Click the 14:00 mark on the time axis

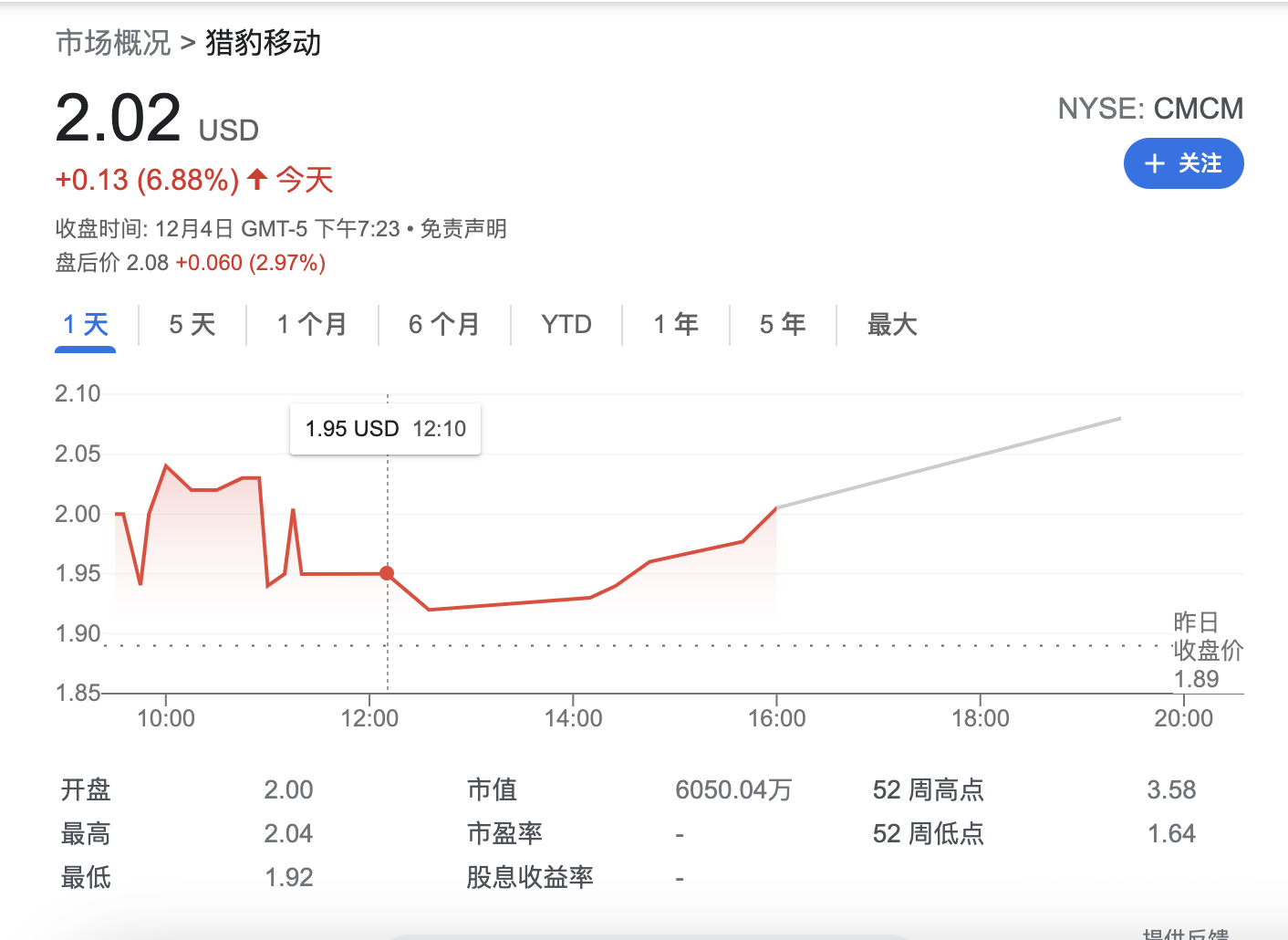pyautogui.click(x=573, y=718)
